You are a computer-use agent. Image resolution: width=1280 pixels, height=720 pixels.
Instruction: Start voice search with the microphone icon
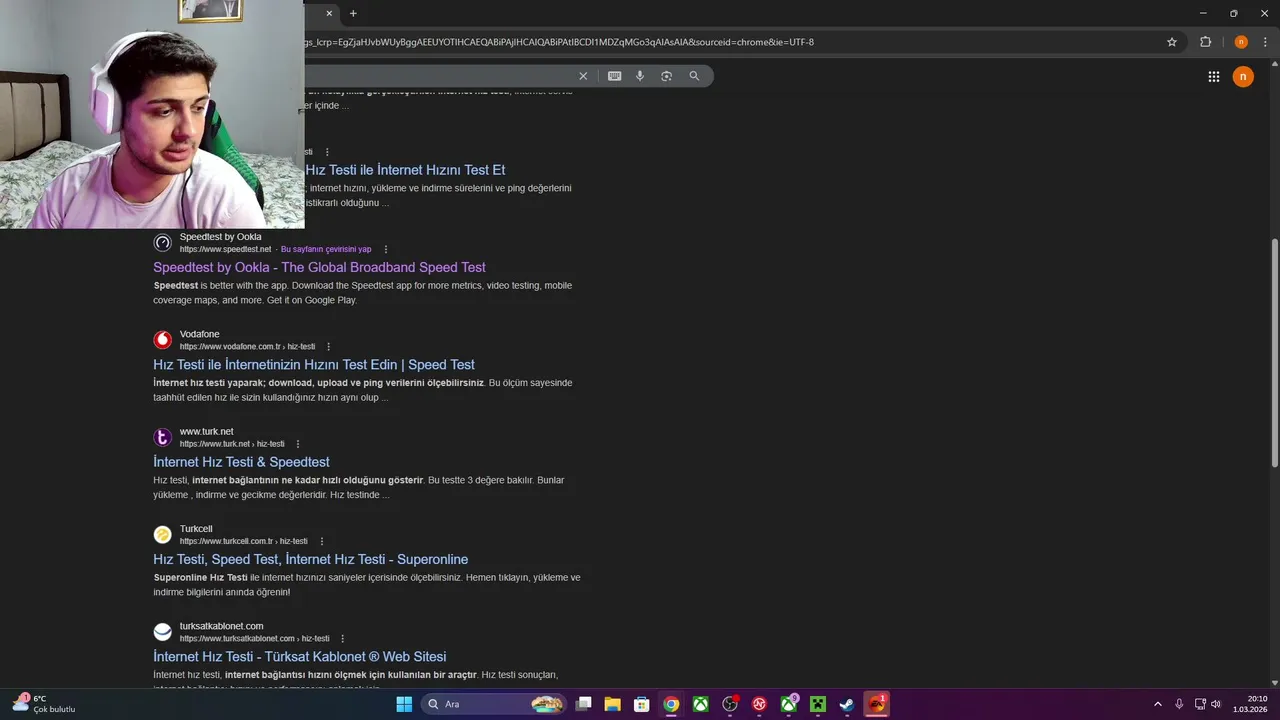coord(640,76)
